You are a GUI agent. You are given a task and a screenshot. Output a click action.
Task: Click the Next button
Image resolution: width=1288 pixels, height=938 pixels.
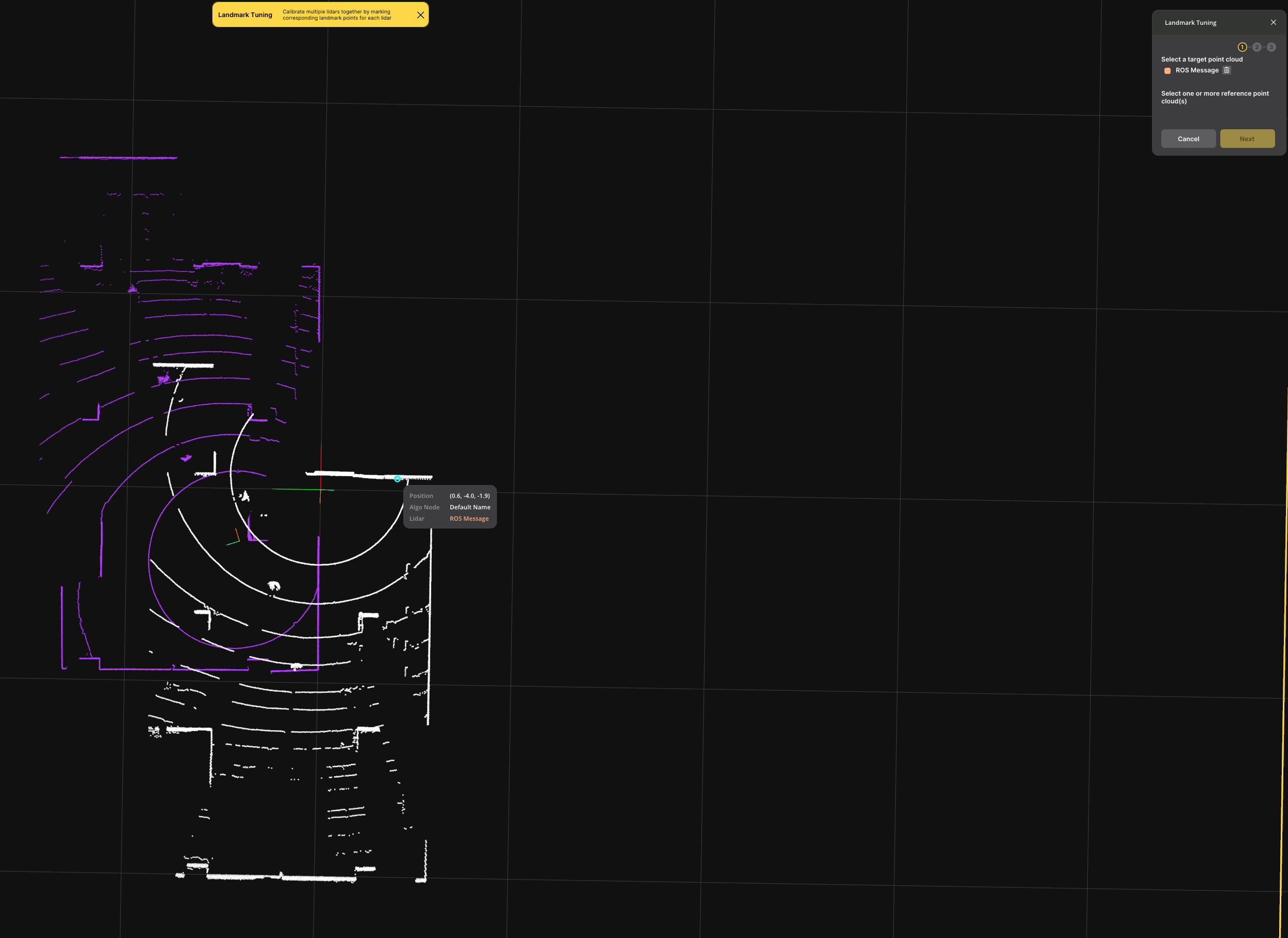(x=1247, y=139)
